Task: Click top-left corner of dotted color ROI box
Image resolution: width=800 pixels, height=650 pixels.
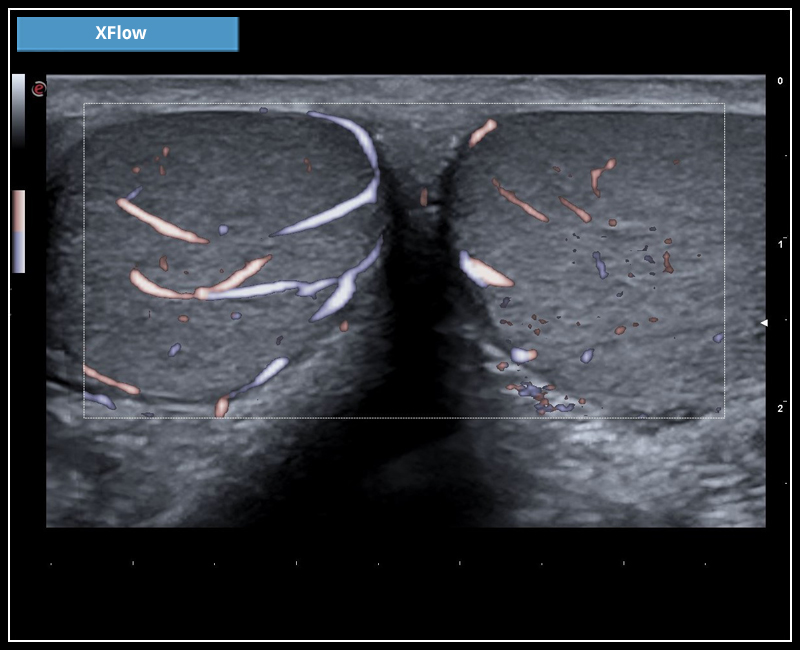Action: [x=84, y=104]
